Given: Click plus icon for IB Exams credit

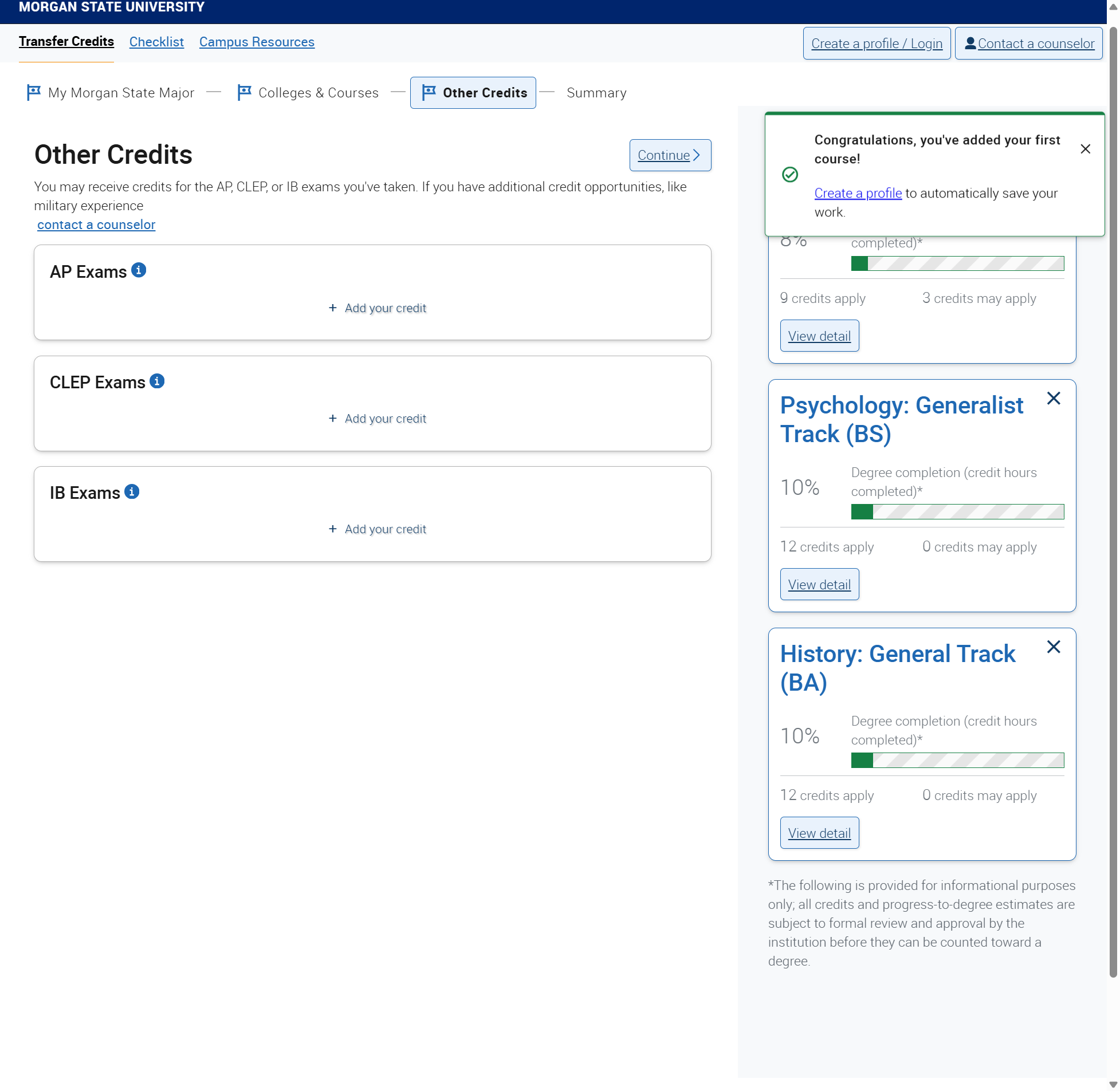Looking at the screenshot, I should pos(332,529).
